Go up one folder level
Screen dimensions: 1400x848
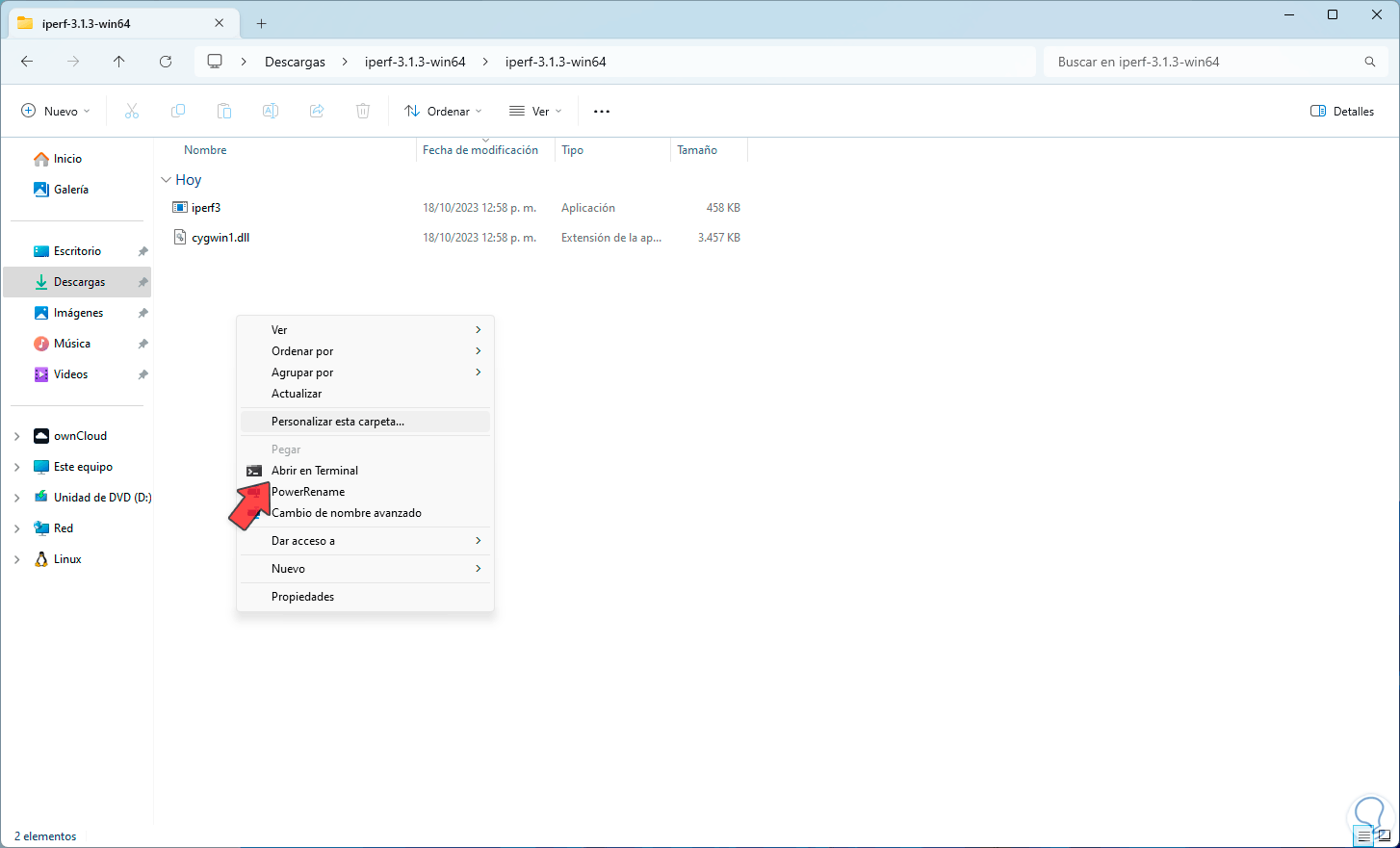(119, 62)
